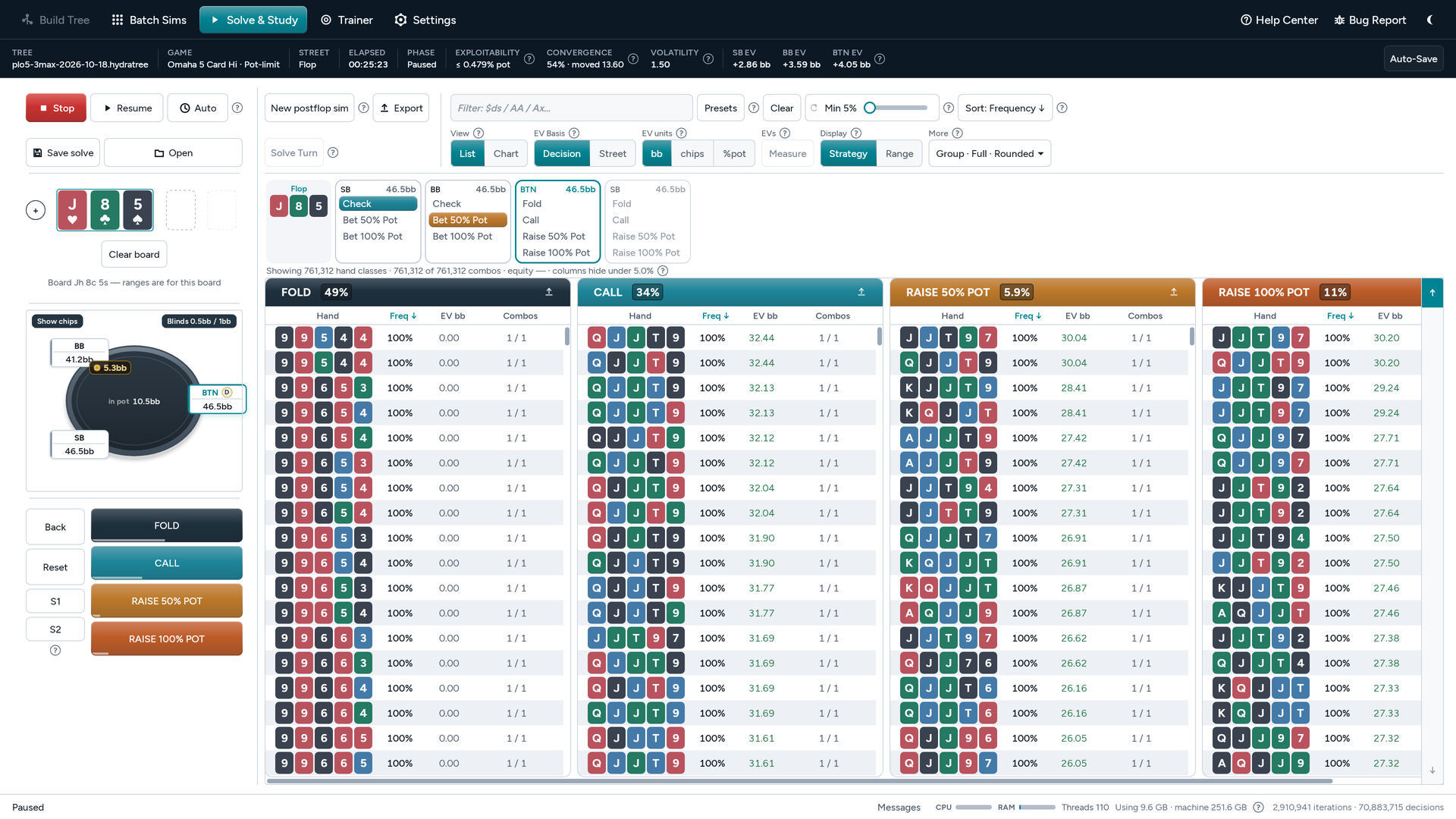Screen dimensions: 1456x819
Task: Set EV units to chips
Action: click(x=692, y=153)
